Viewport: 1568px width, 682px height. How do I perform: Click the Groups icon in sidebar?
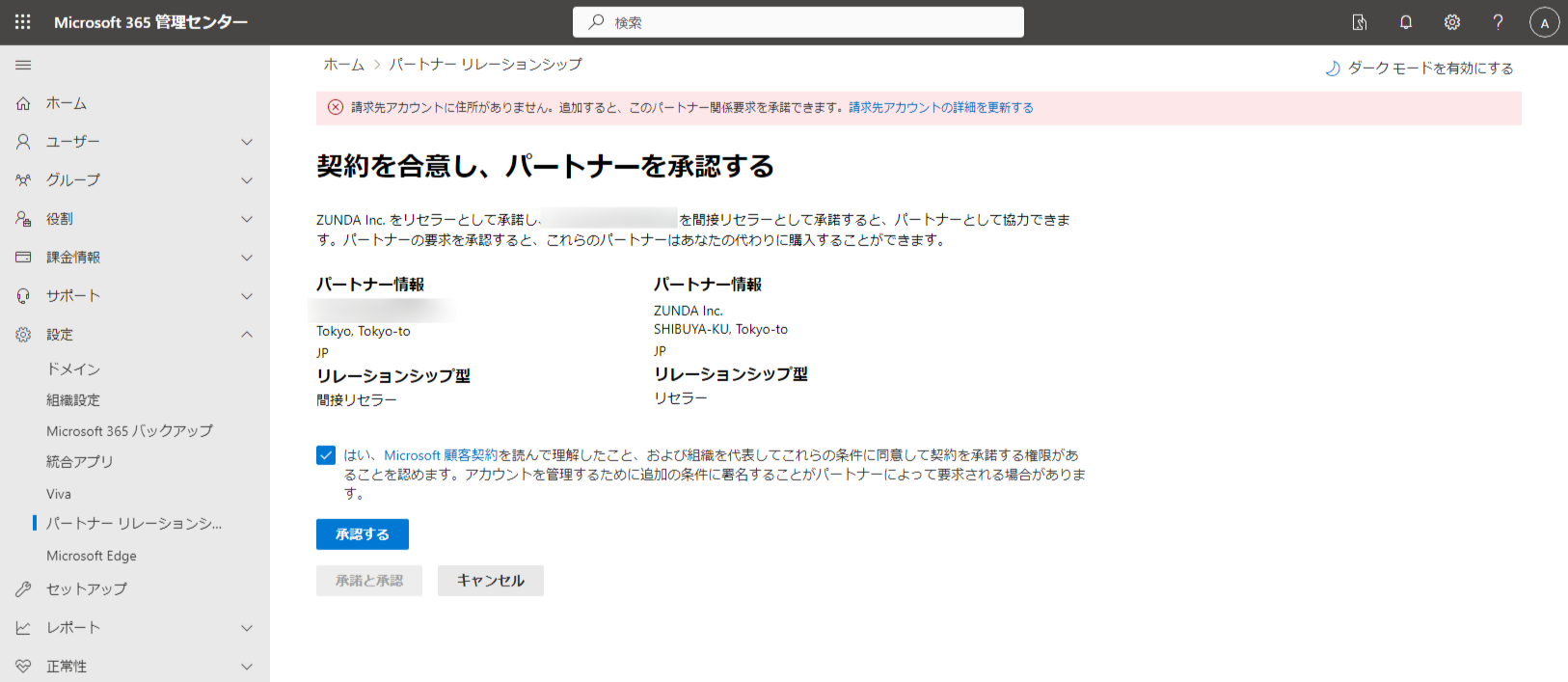23,180
